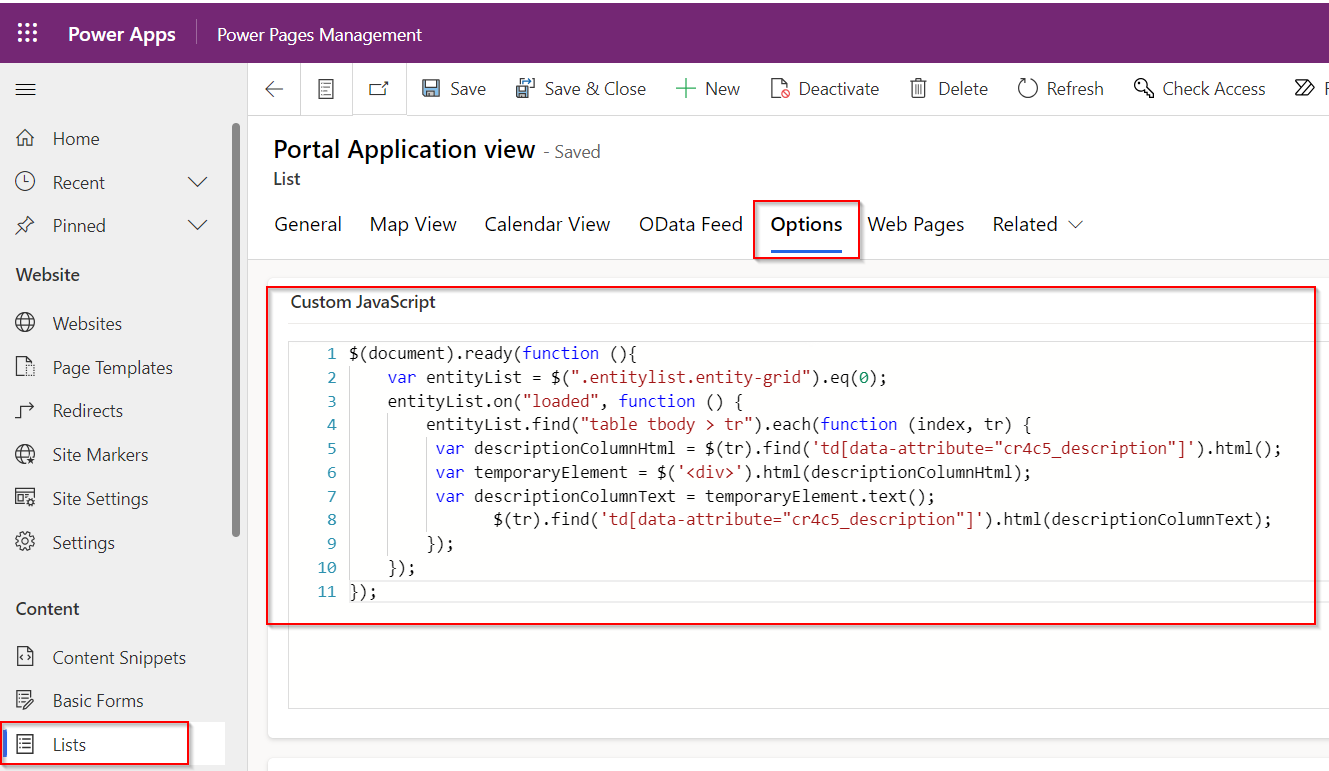Image resolution: width=1329 pixels, height=771 pixels.
Task: Switch to the Map View tab
Action: pos(413,225)
